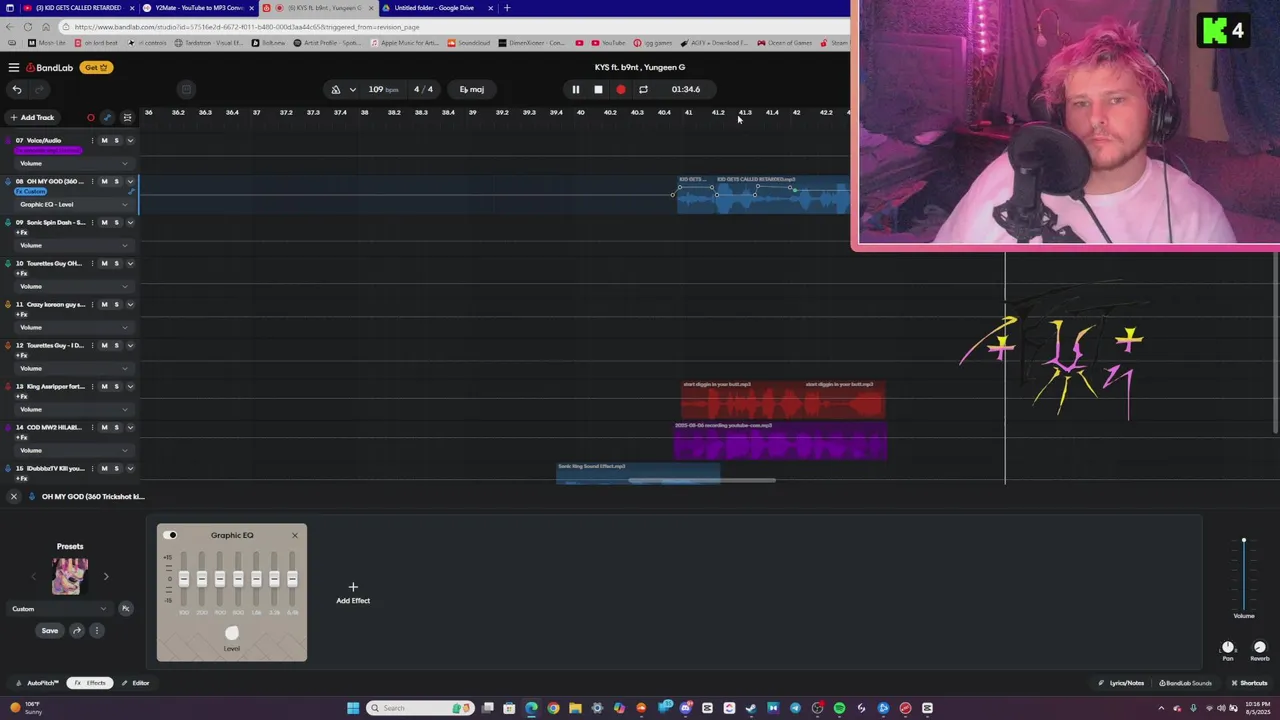Open Volume dropdown under track 12
1280x720 pixels.
coord(74,368)
